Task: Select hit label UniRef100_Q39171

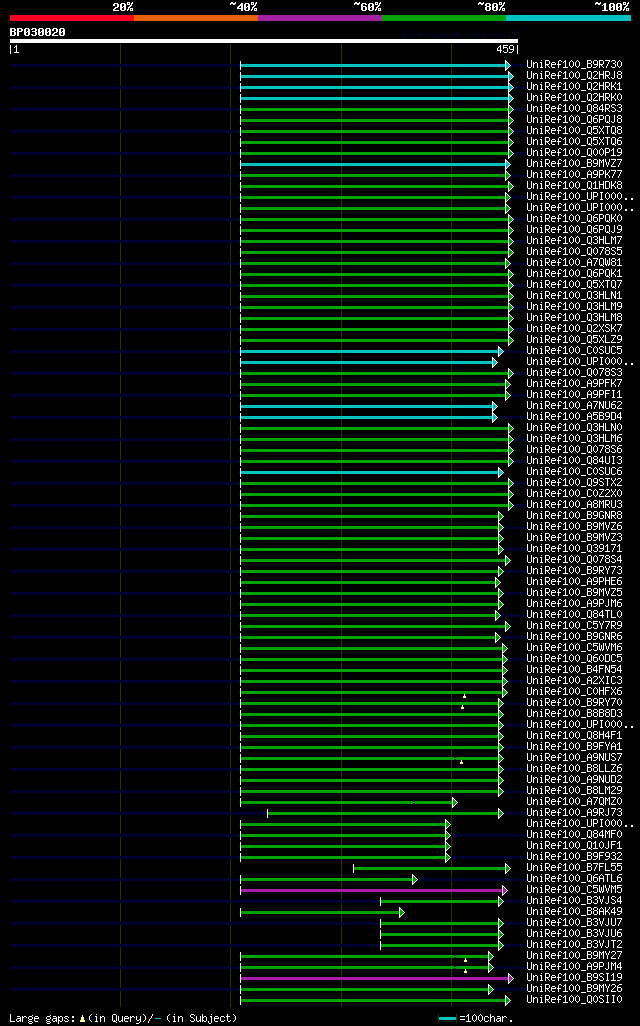Action: (575, 548)
